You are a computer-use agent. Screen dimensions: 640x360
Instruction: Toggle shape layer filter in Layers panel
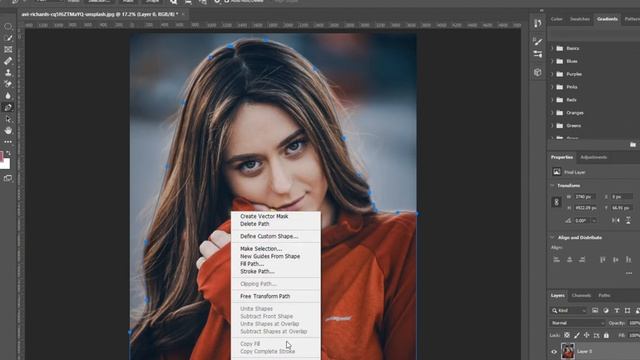pos(627,311)
